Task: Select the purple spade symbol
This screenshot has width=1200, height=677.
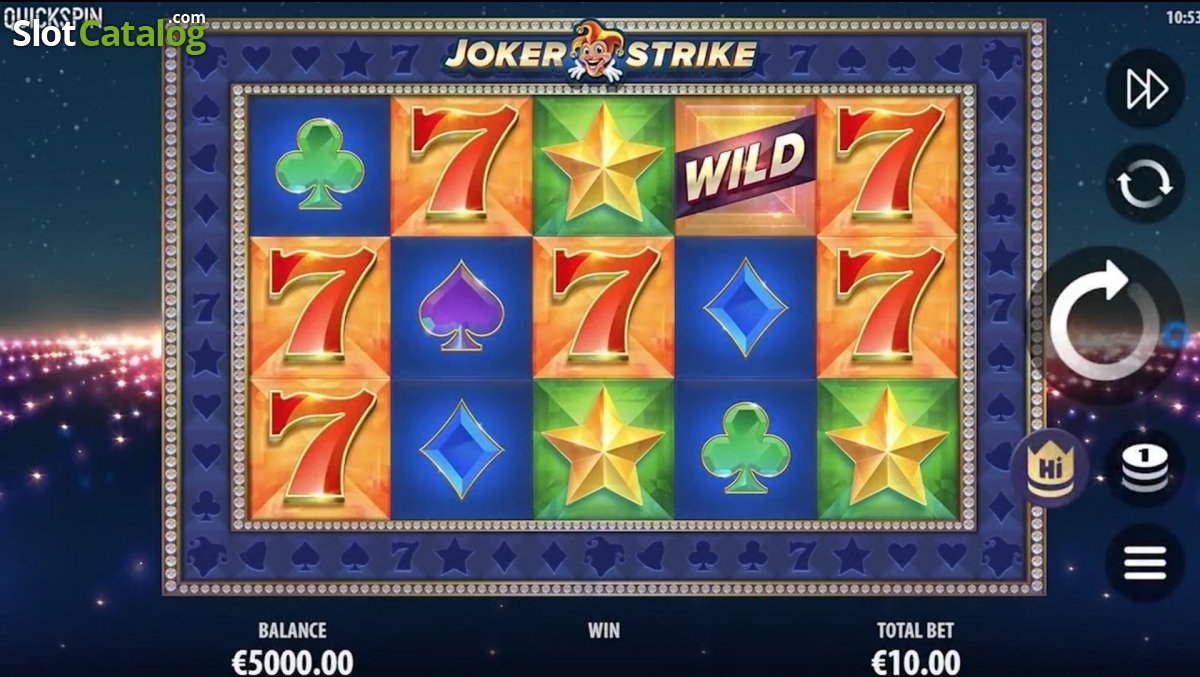Action: (x=461, y=308)
